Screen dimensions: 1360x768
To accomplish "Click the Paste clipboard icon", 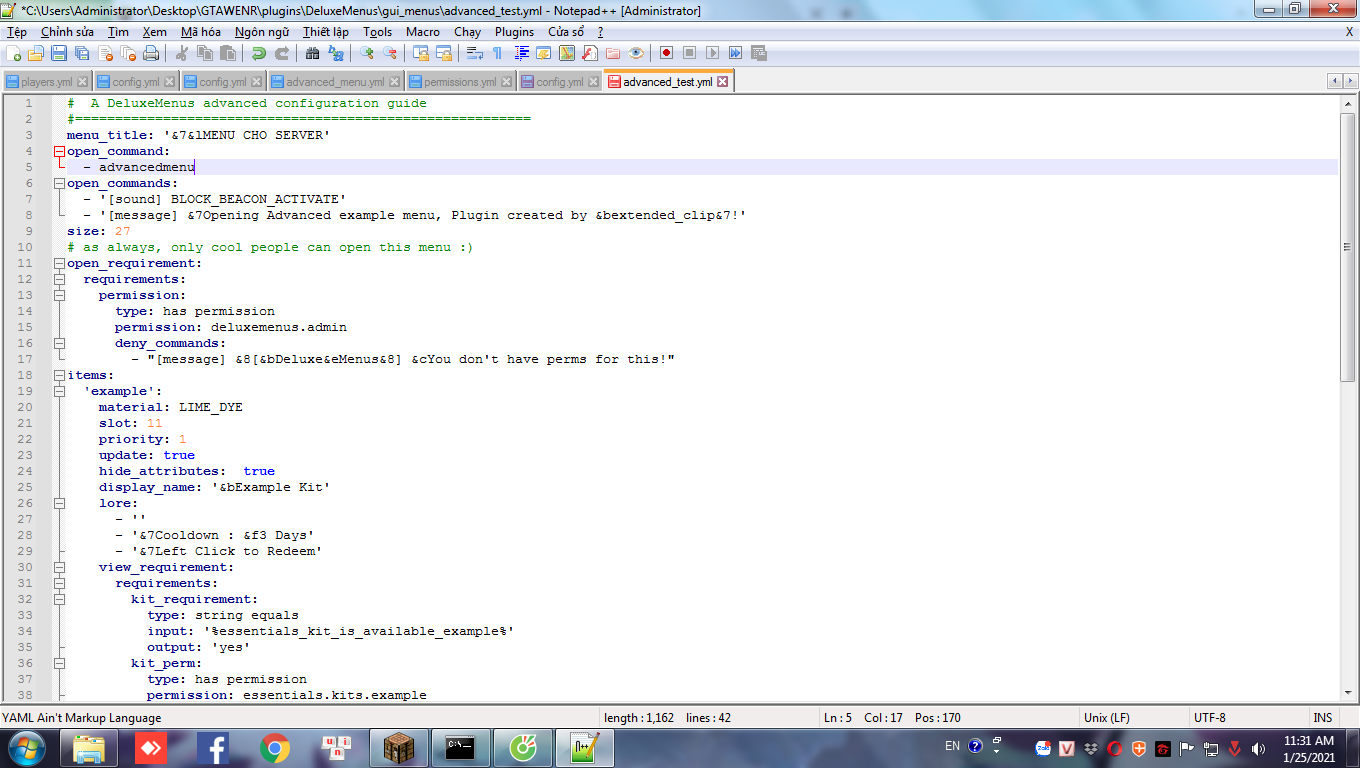I will tap(228, 53).
